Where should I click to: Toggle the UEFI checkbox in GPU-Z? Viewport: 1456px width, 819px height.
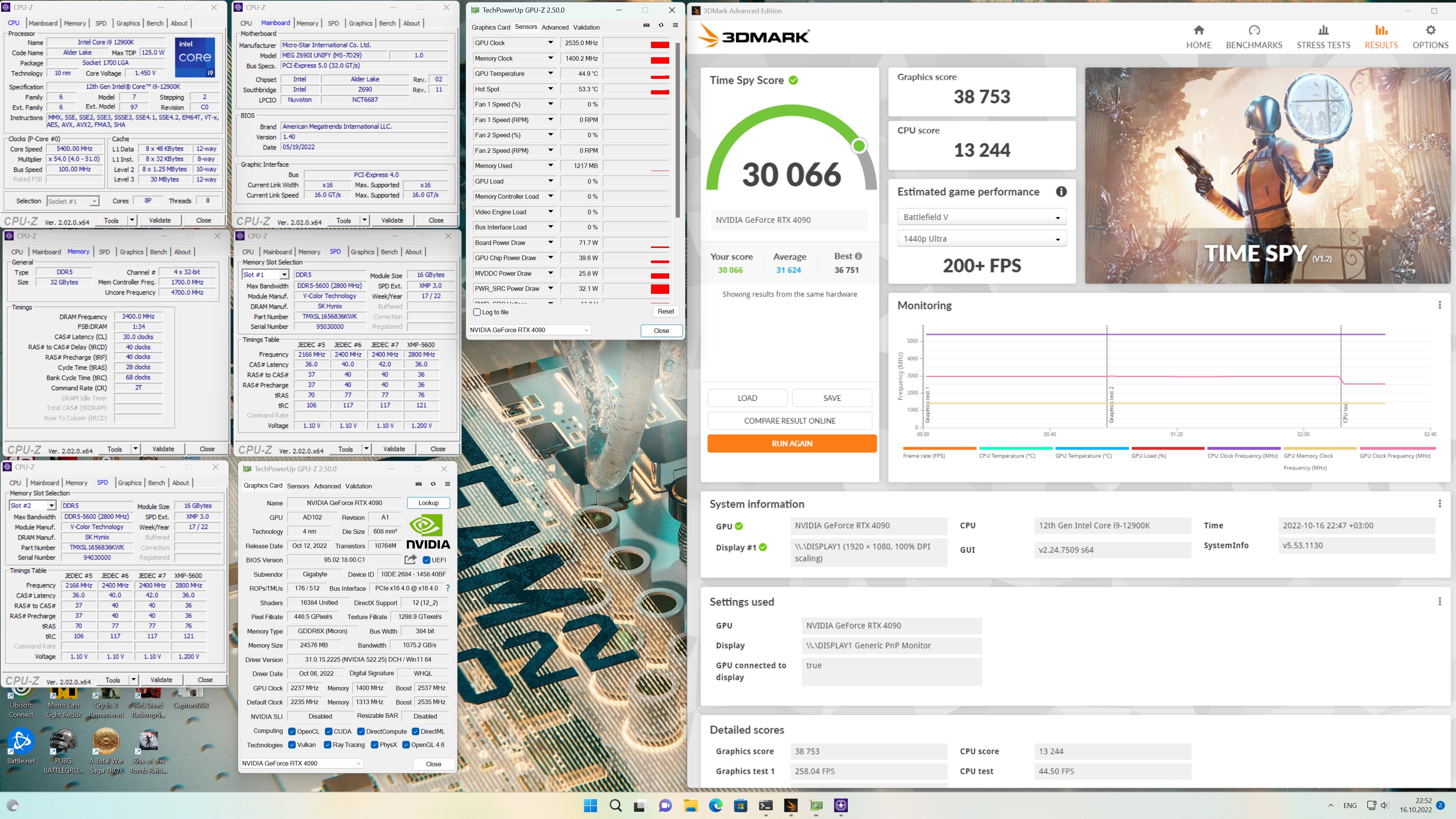pos(427,560)
